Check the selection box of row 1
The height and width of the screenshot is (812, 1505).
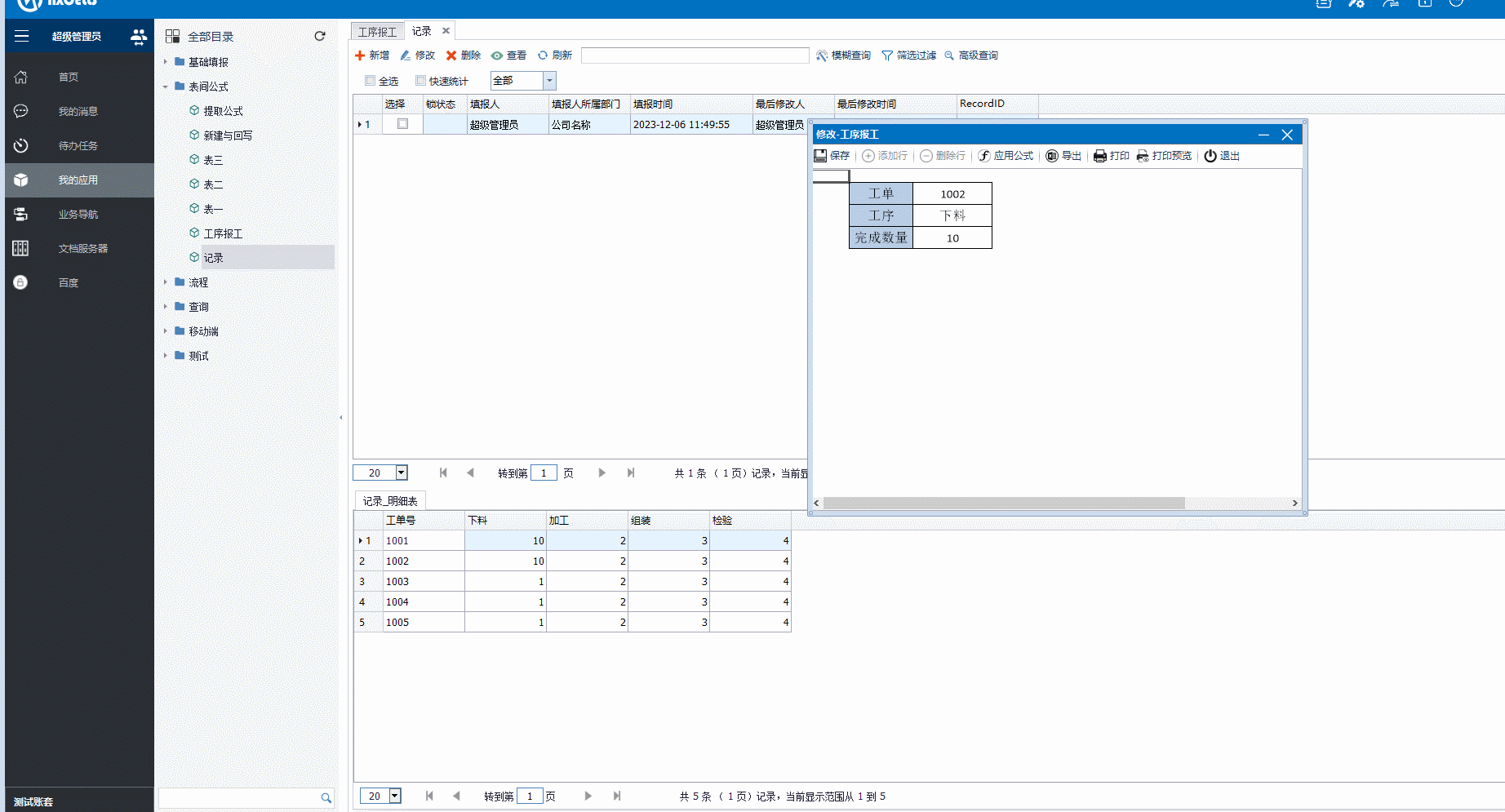(402, 124)
